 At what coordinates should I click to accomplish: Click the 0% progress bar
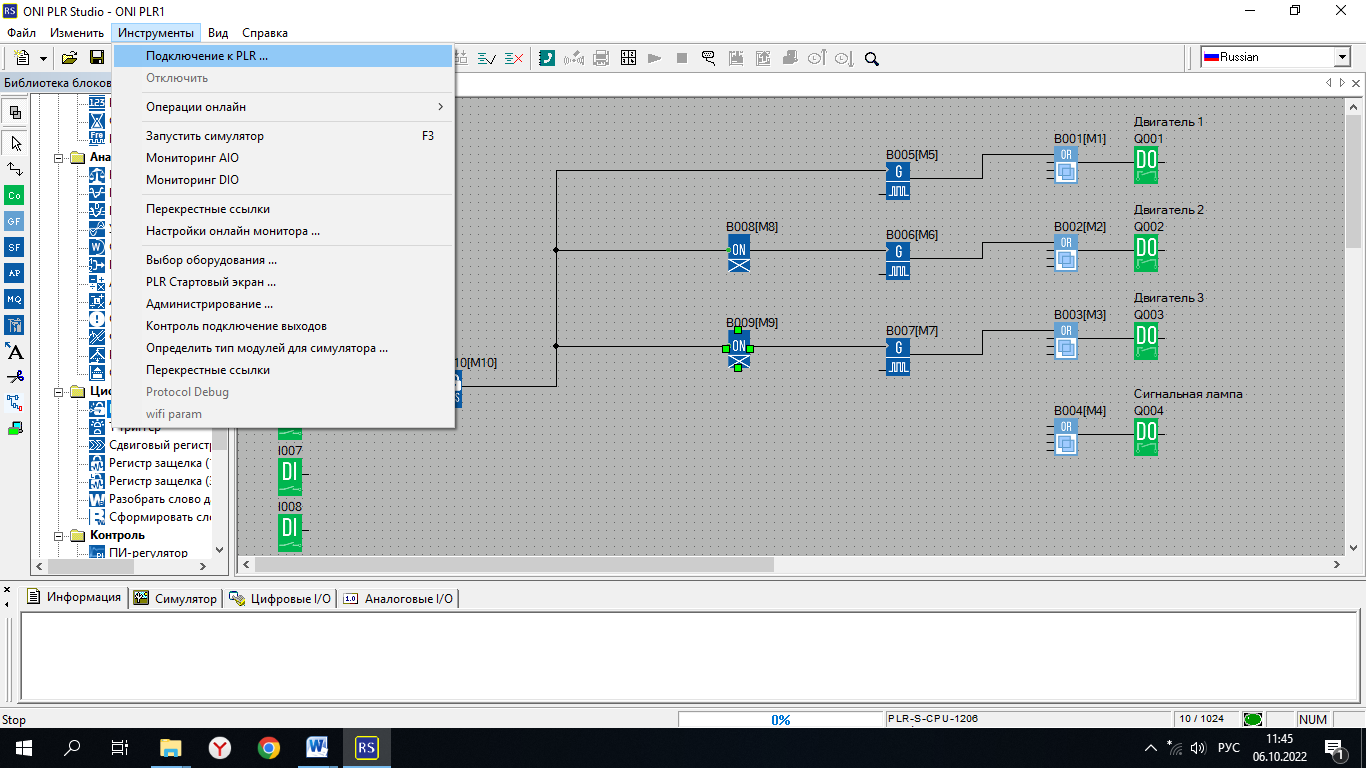coord(780,720)
